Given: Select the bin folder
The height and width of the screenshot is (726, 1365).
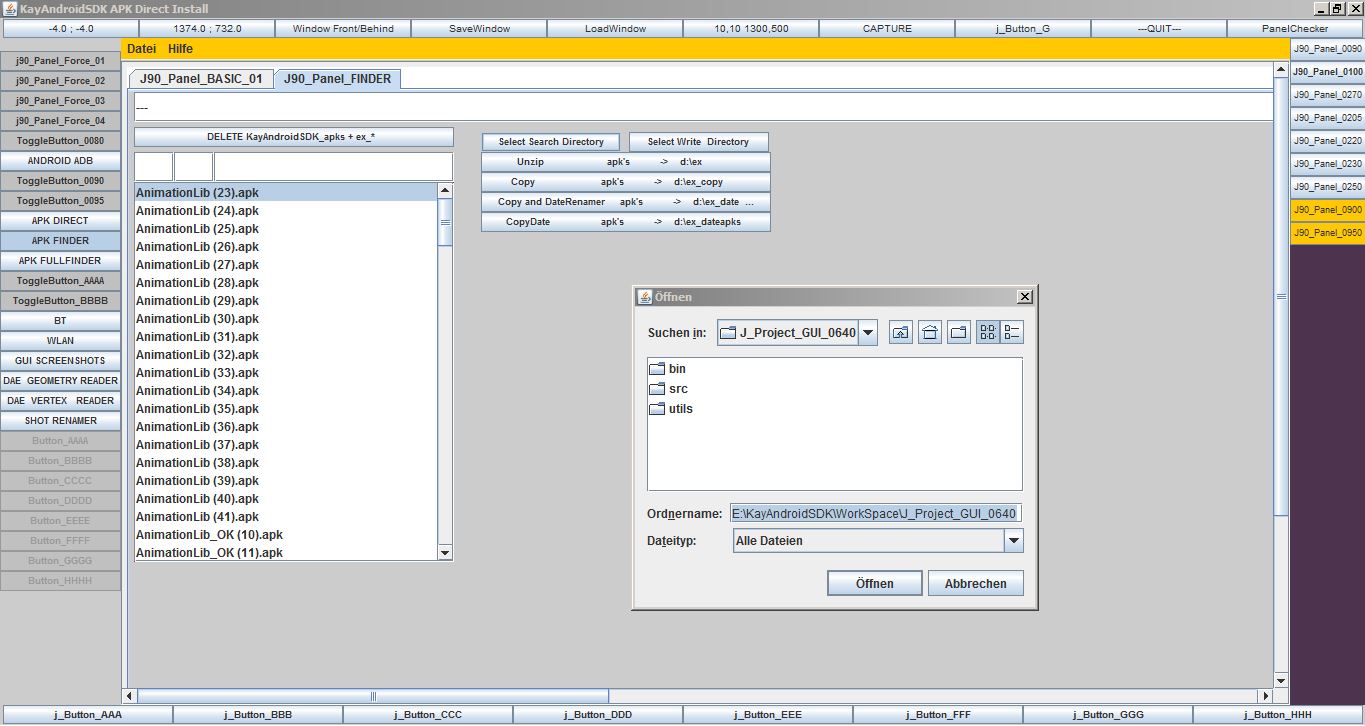Looking at the screenshot, I should click(677, 369).
